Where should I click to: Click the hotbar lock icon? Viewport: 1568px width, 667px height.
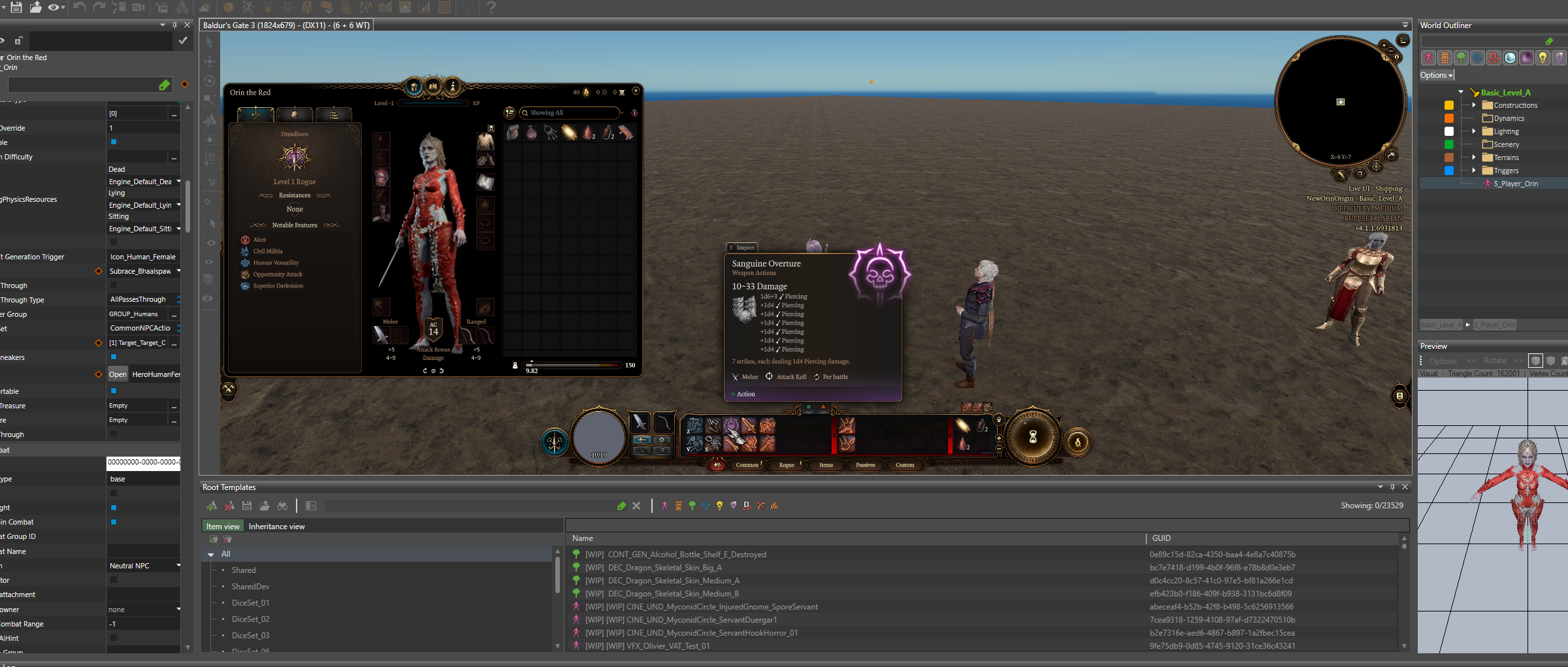(998, 419)
